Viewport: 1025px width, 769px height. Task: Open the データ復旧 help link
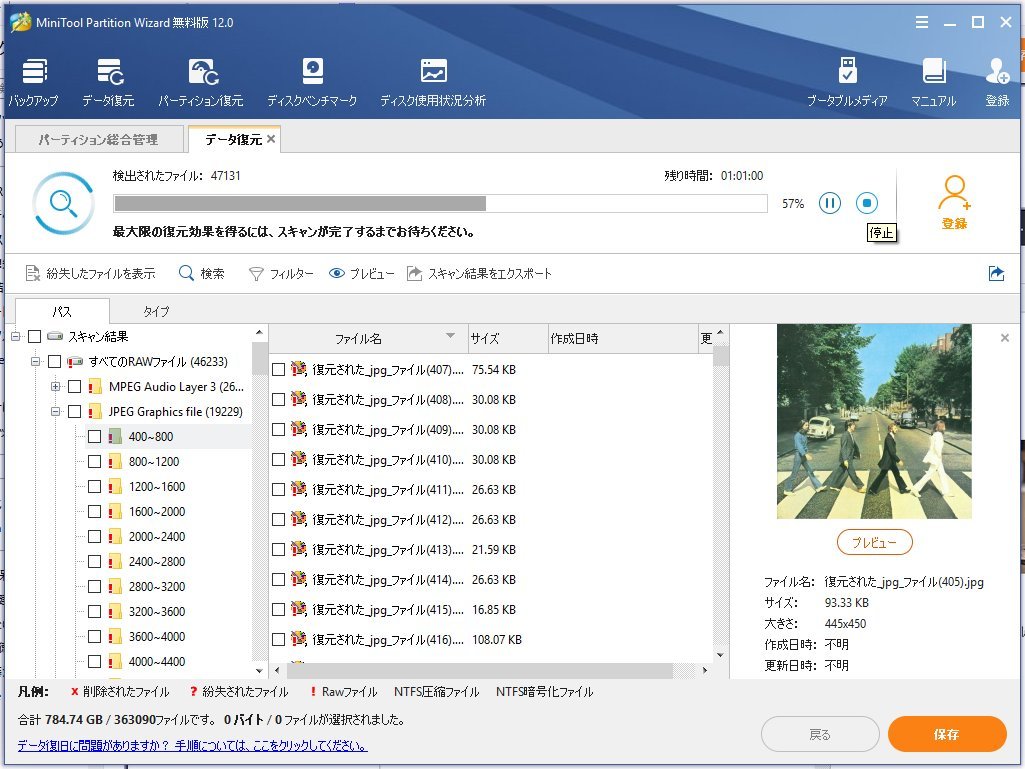192,745
